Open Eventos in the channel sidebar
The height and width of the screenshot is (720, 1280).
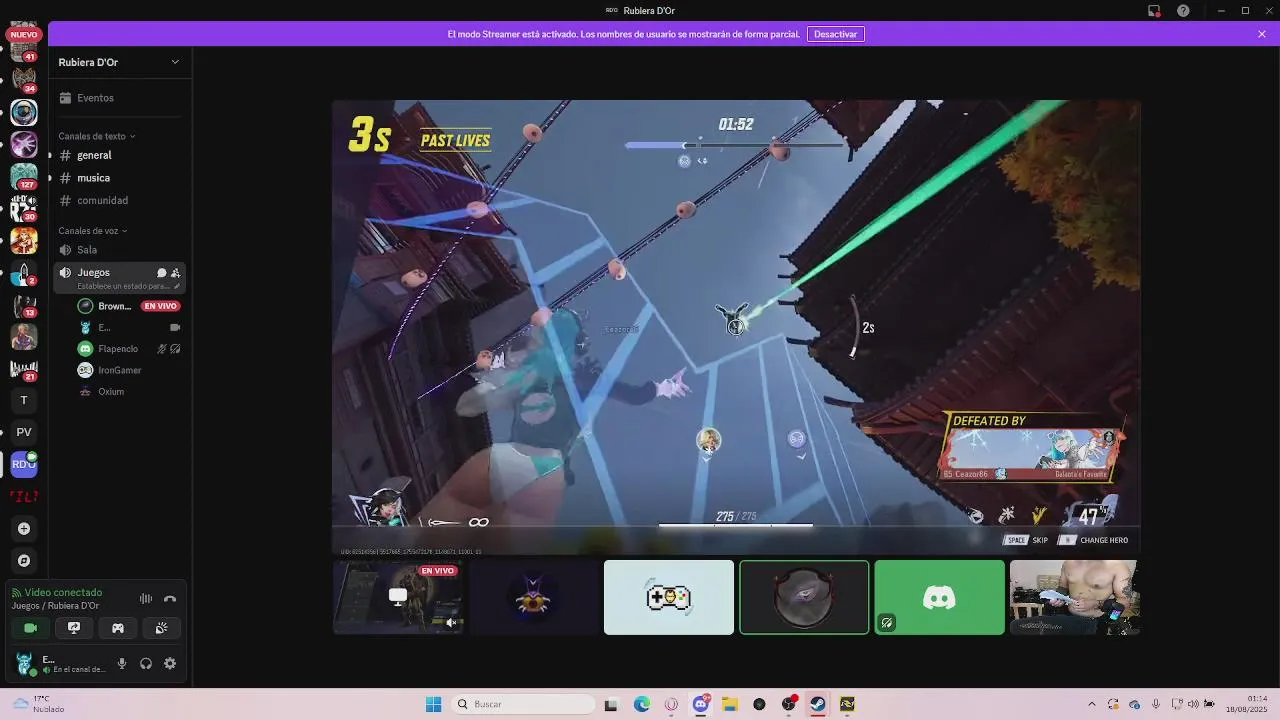tap(120, 98)
